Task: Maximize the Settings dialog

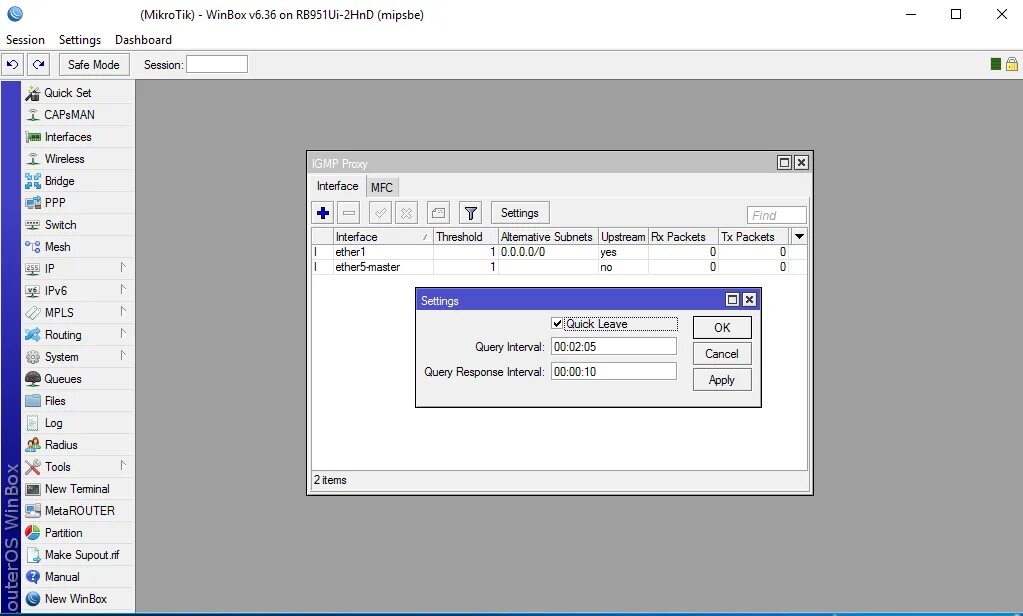Action: pyautogui.click(x=733, y=300)
